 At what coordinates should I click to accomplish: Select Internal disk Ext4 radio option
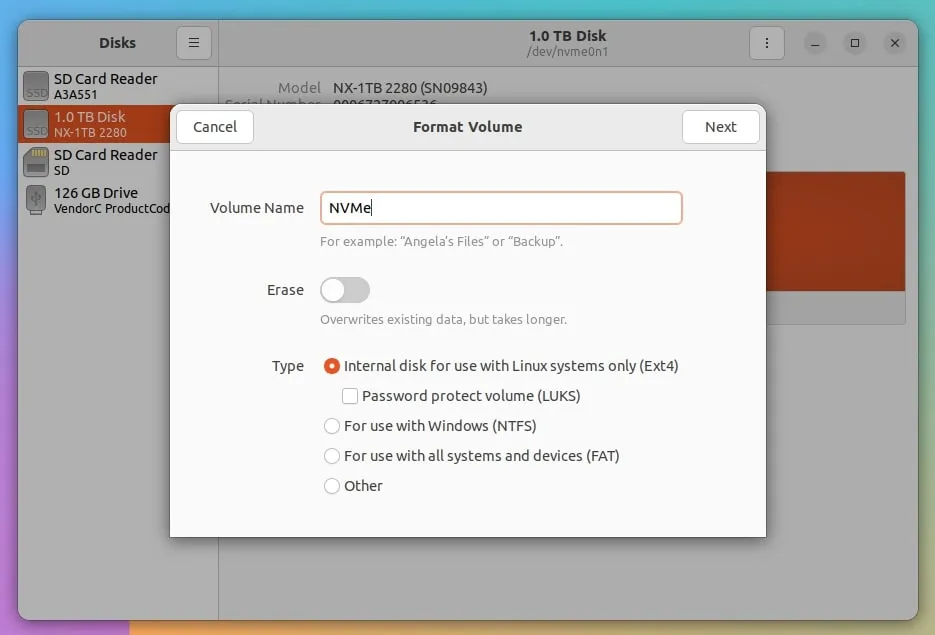332,366
